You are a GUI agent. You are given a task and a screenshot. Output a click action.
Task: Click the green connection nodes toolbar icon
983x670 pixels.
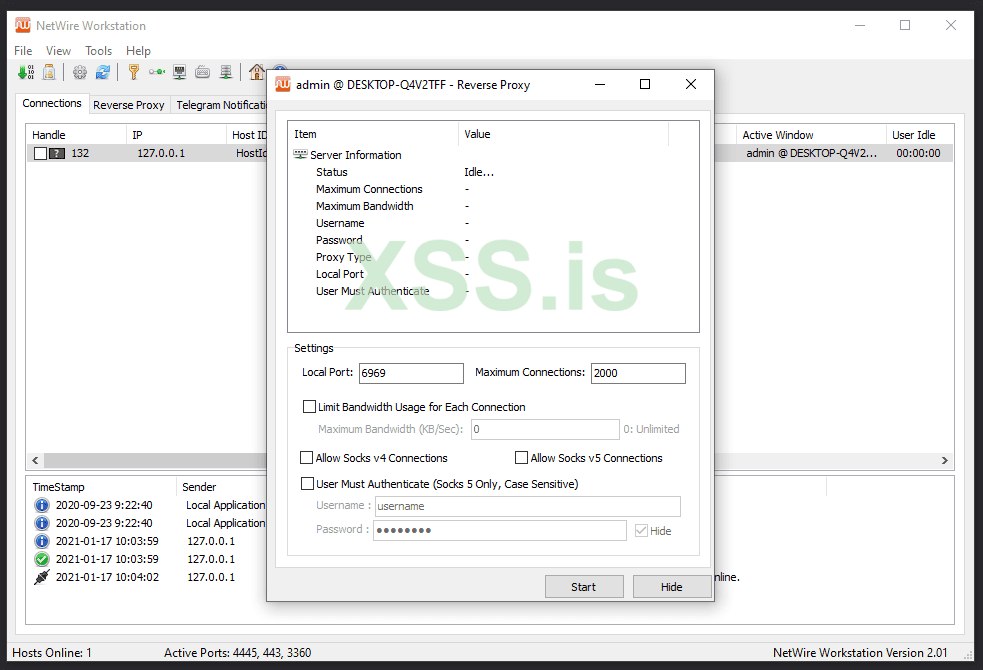pos(157,73)
